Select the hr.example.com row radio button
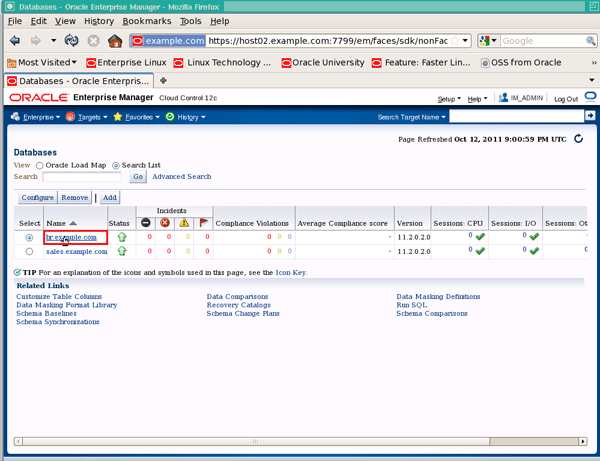 tap(29, 238)
